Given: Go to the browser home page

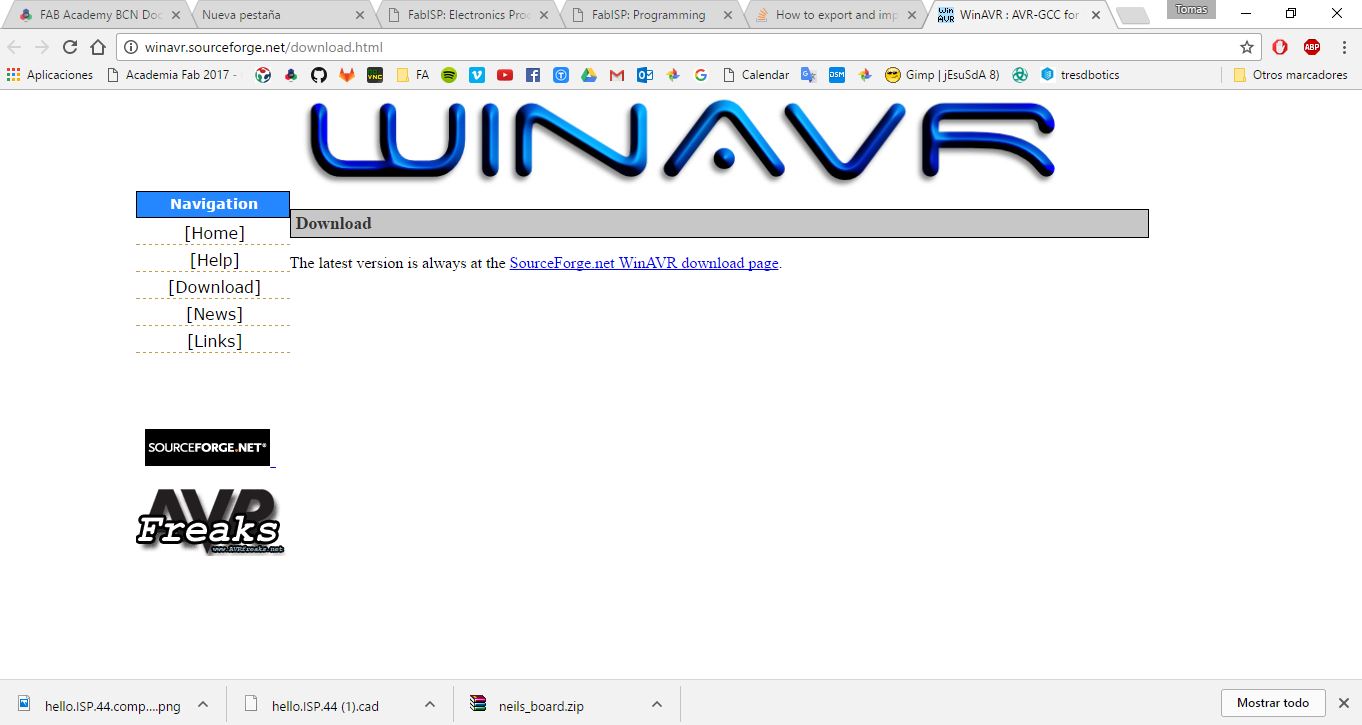Looking at the screenshot, I should [98, 47].
